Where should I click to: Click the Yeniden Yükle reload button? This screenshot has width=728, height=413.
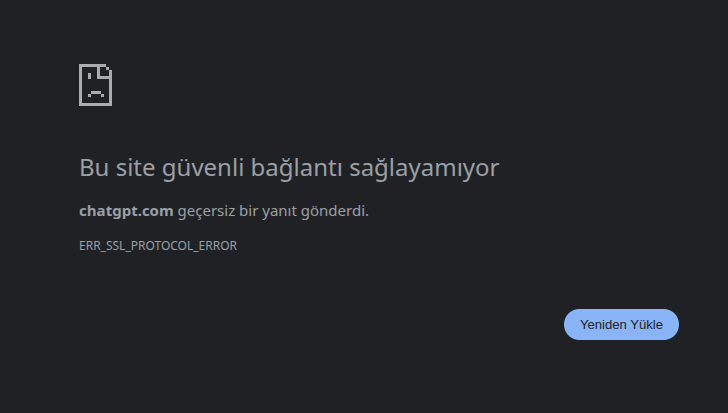coord(621,324)
